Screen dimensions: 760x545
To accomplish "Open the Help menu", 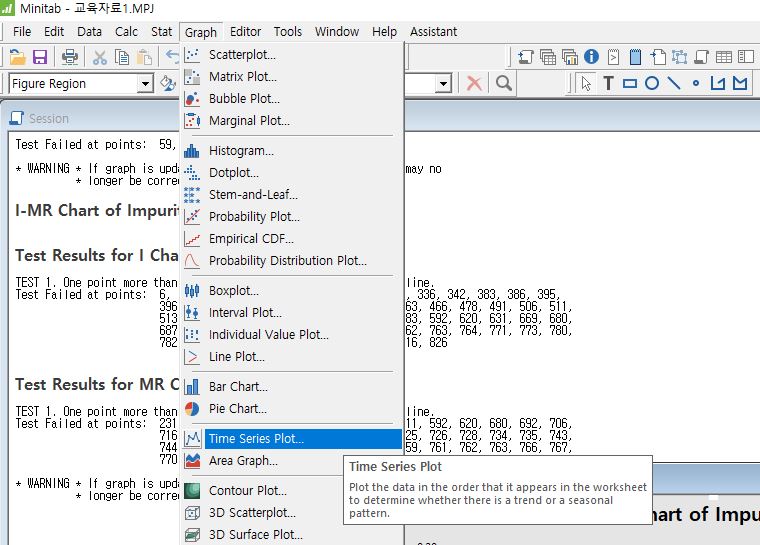I will pyautogui.click(x=384, y=32).
